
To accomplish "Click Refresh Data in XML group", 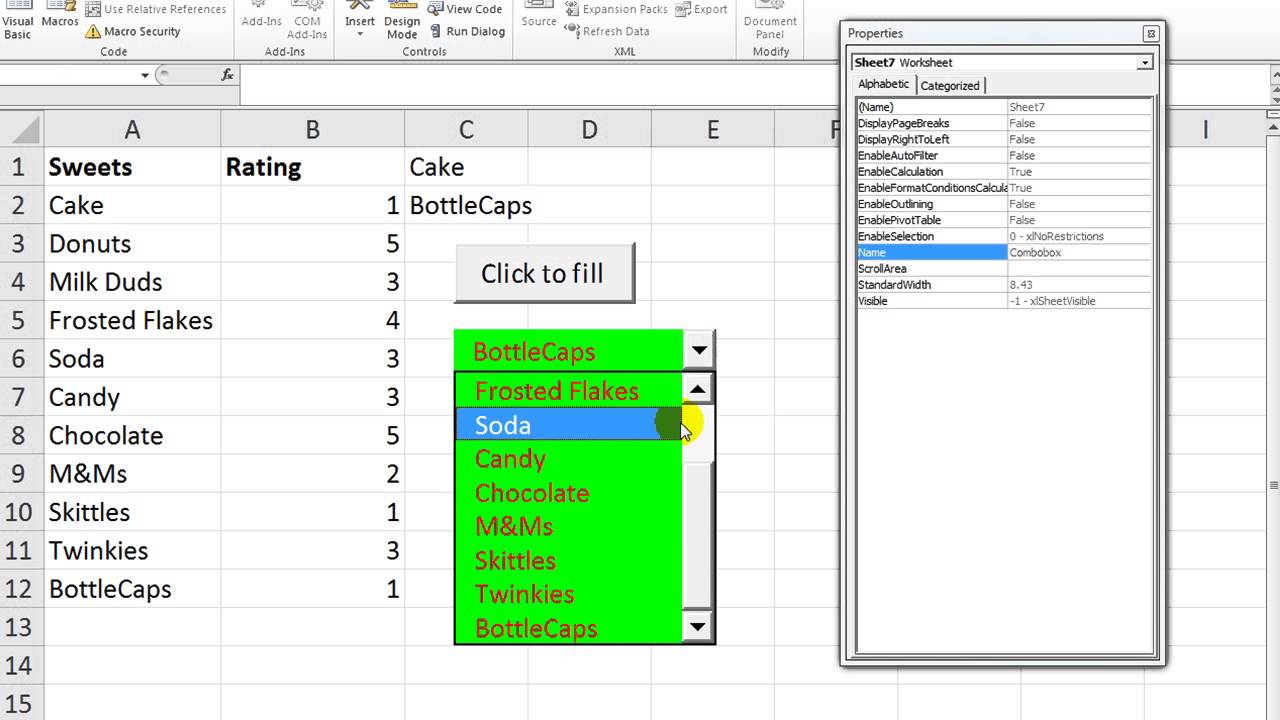I will click(x=607, y=31).
